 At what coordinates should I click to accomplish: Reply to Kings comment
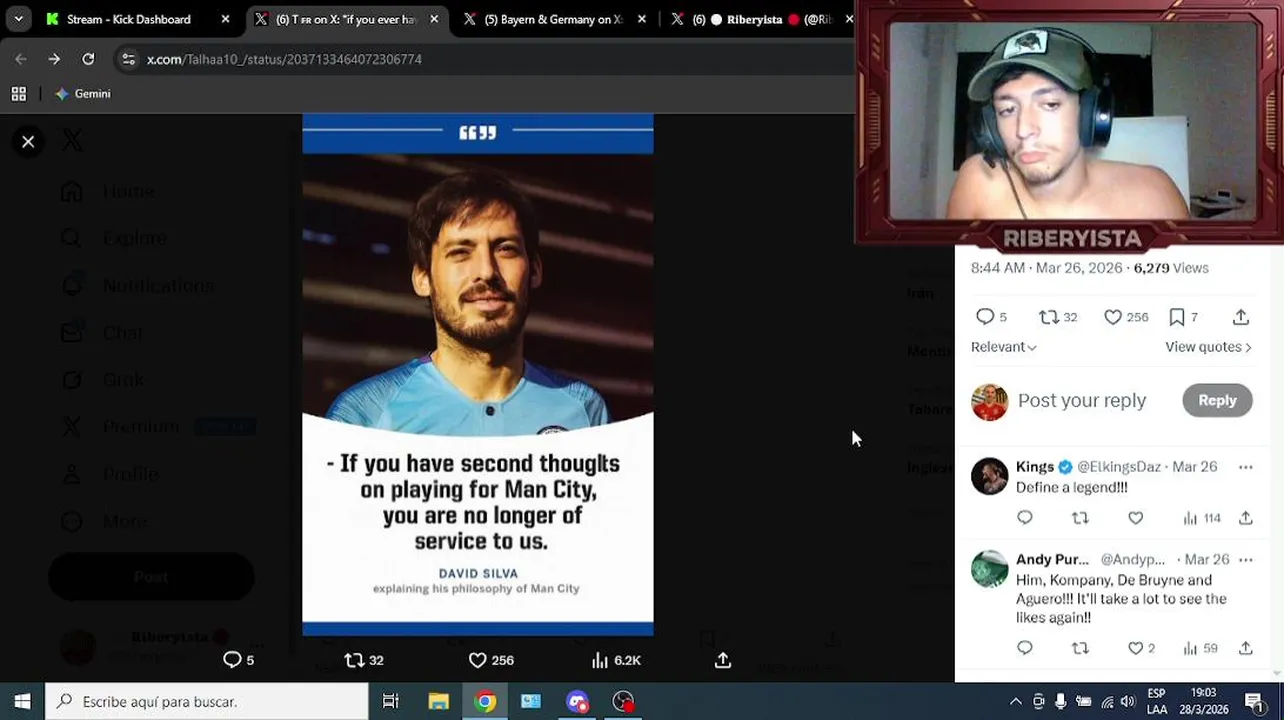(1025, 518)
